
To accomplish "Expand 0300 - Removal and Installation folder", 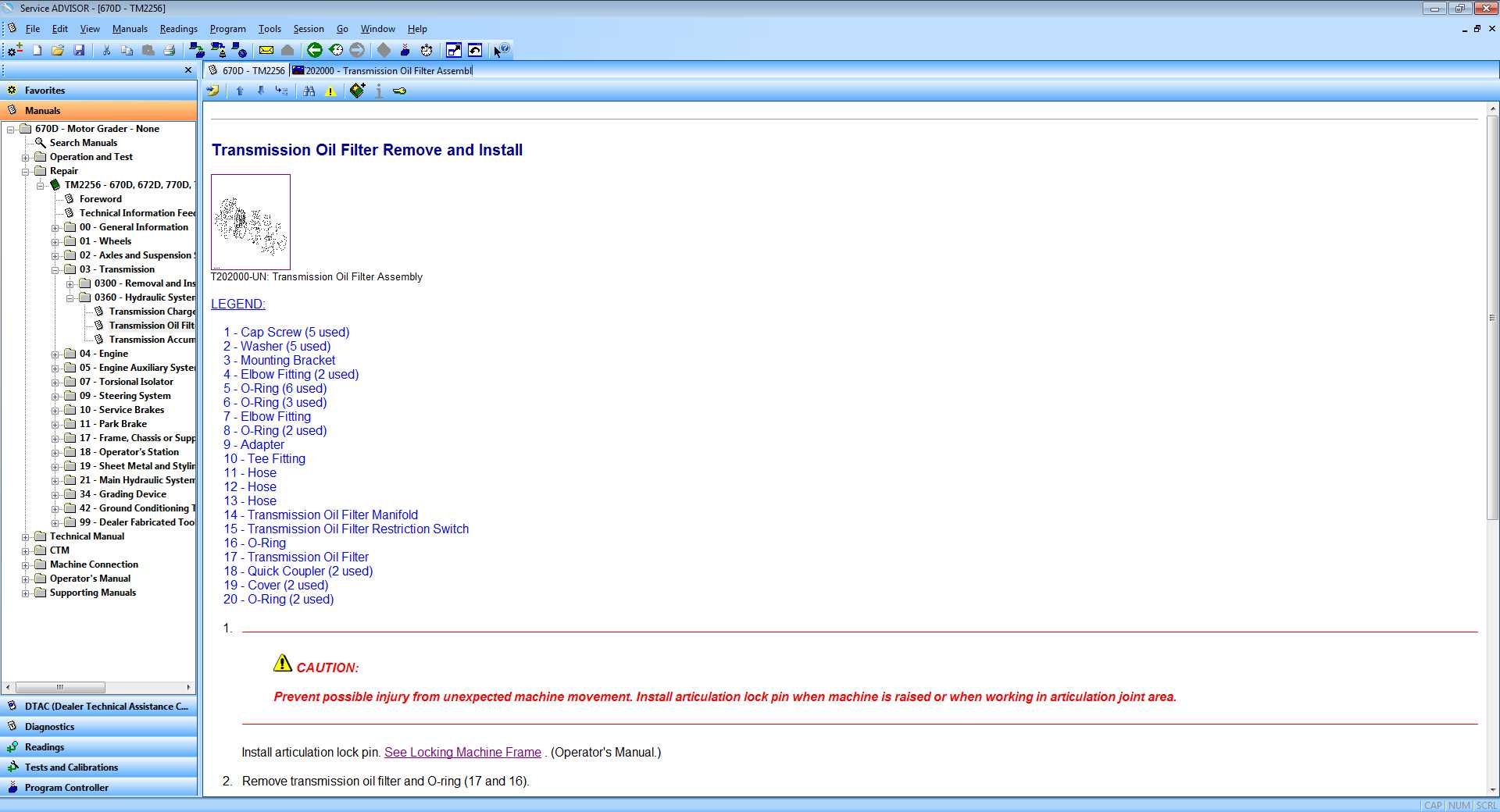I will coord(70,284).
